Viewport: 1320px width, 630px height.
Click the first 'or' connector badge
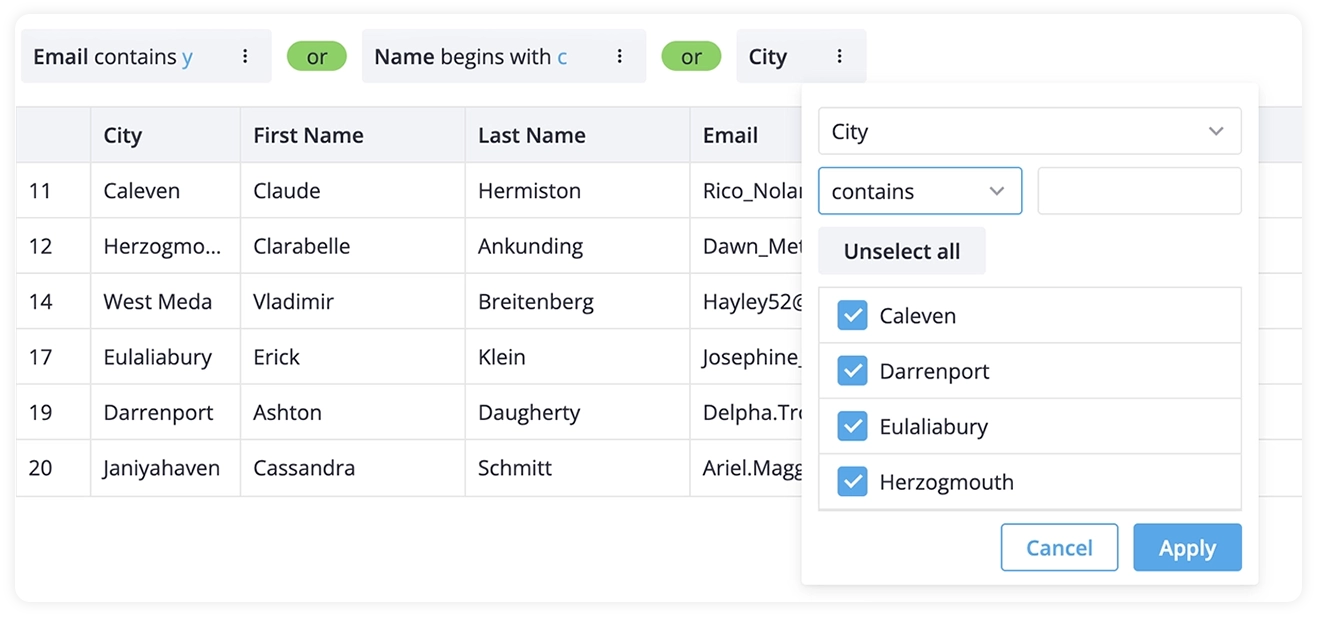pos(317,56)
